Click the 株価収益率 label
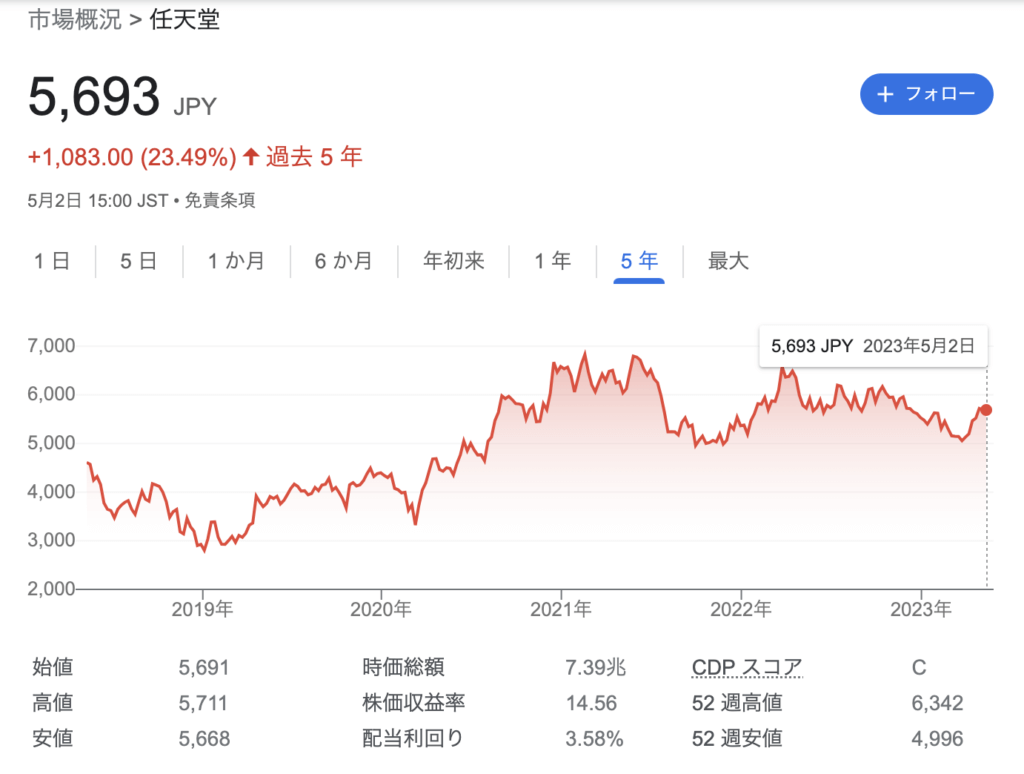This screenshot has height=774, width=1024. click(414, 702)
